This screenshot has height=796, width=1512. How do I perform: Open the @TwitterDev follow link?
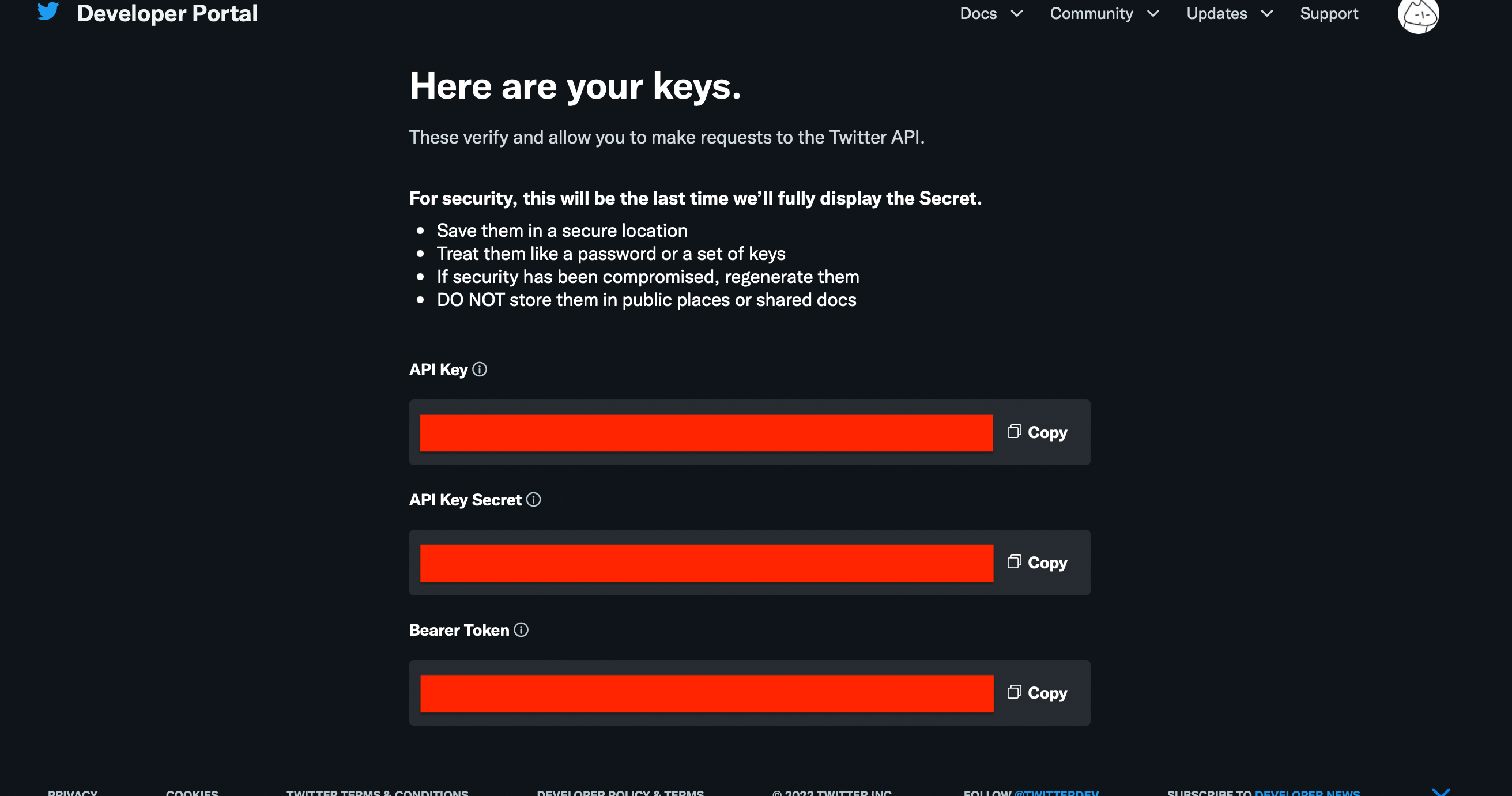coord(1057,792)
